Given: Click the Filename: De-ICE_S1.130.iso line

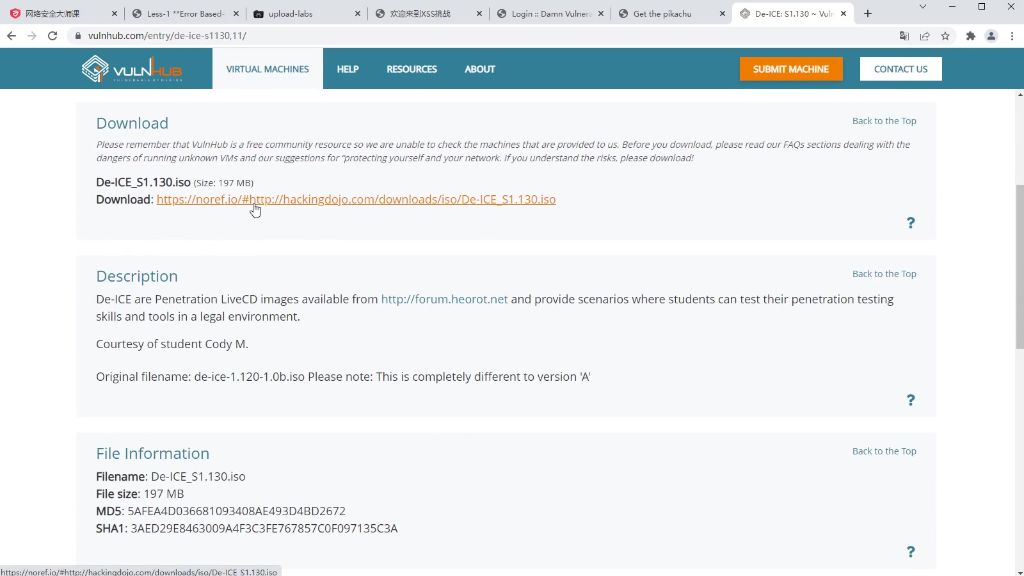Looking at the screenshot, I should (x=170, y=476).
